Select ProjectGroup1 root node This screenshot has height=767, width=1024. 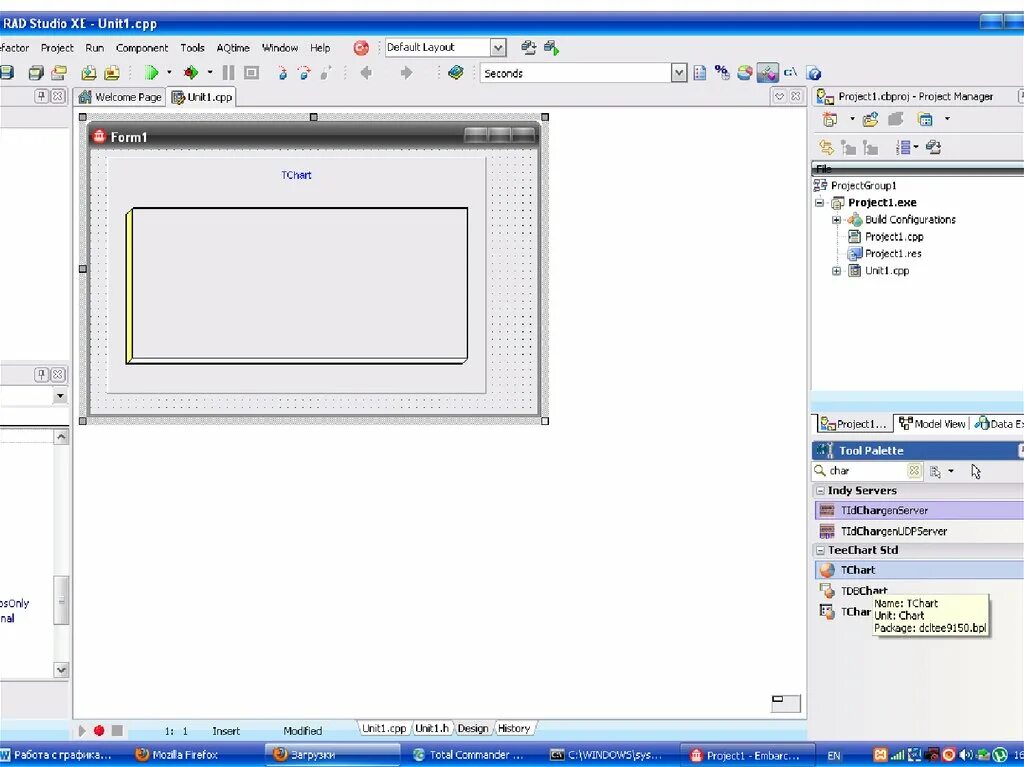(863, 186)
